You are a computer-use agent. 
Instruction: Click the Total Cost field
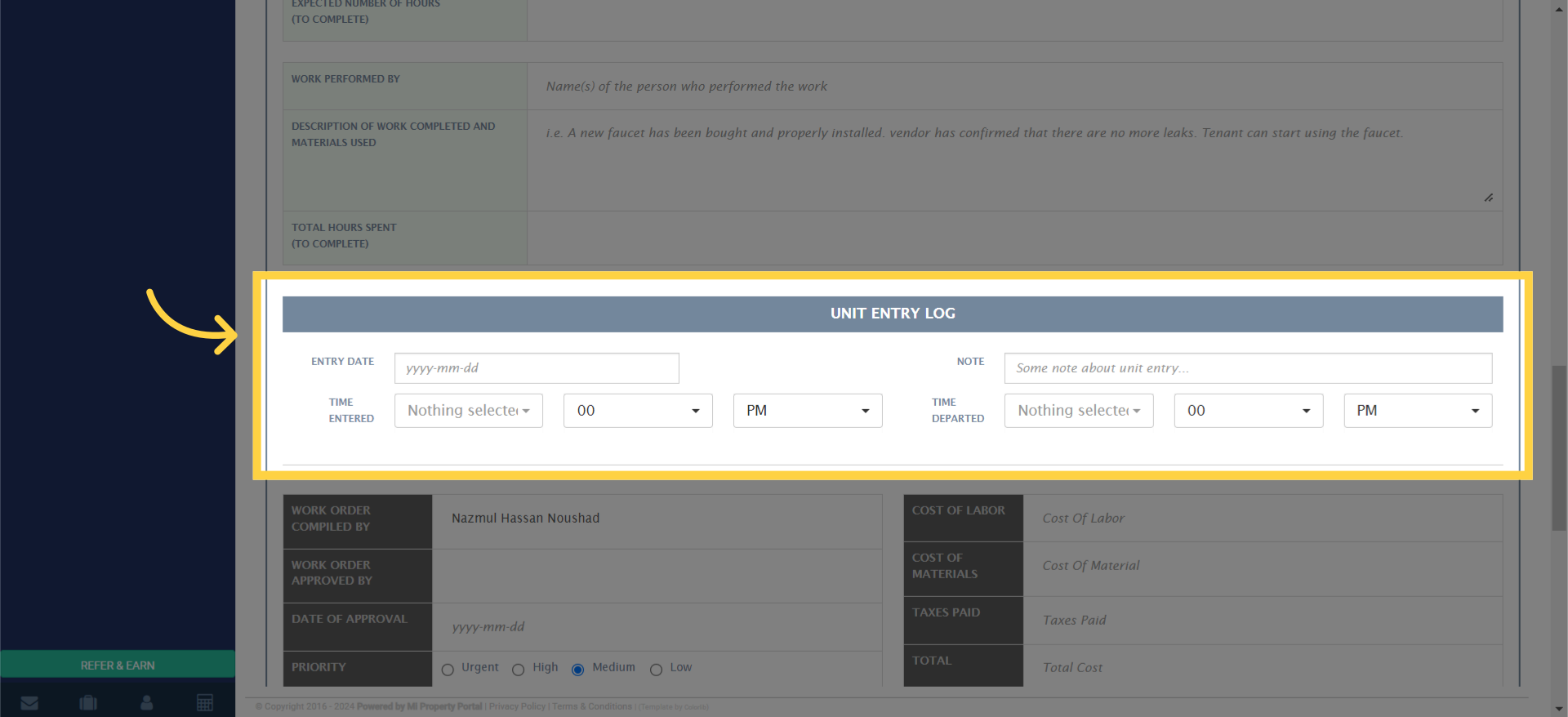coord(1263,667)
